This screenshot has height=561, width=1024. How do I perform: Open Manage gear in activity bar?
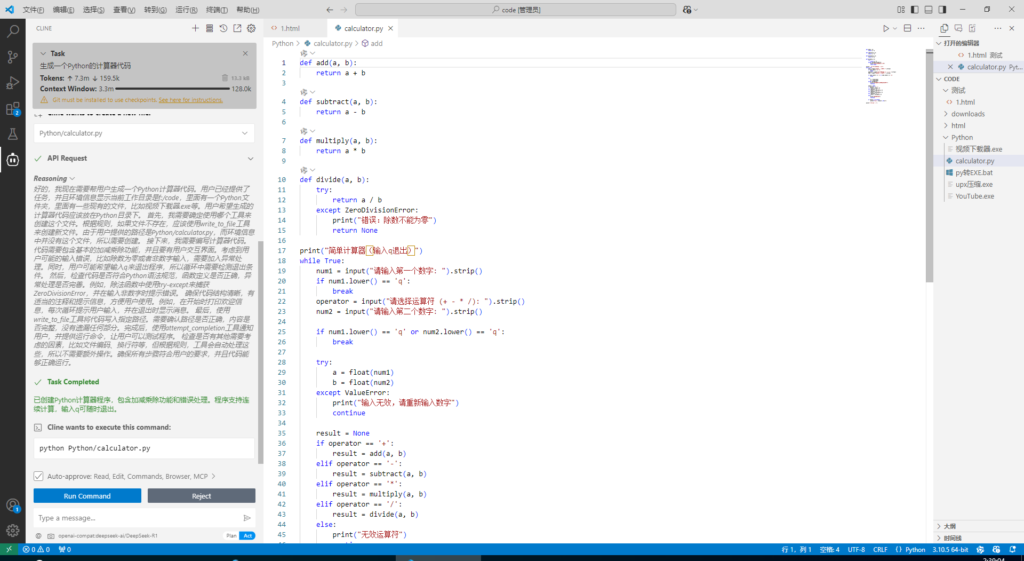point(12,530)
